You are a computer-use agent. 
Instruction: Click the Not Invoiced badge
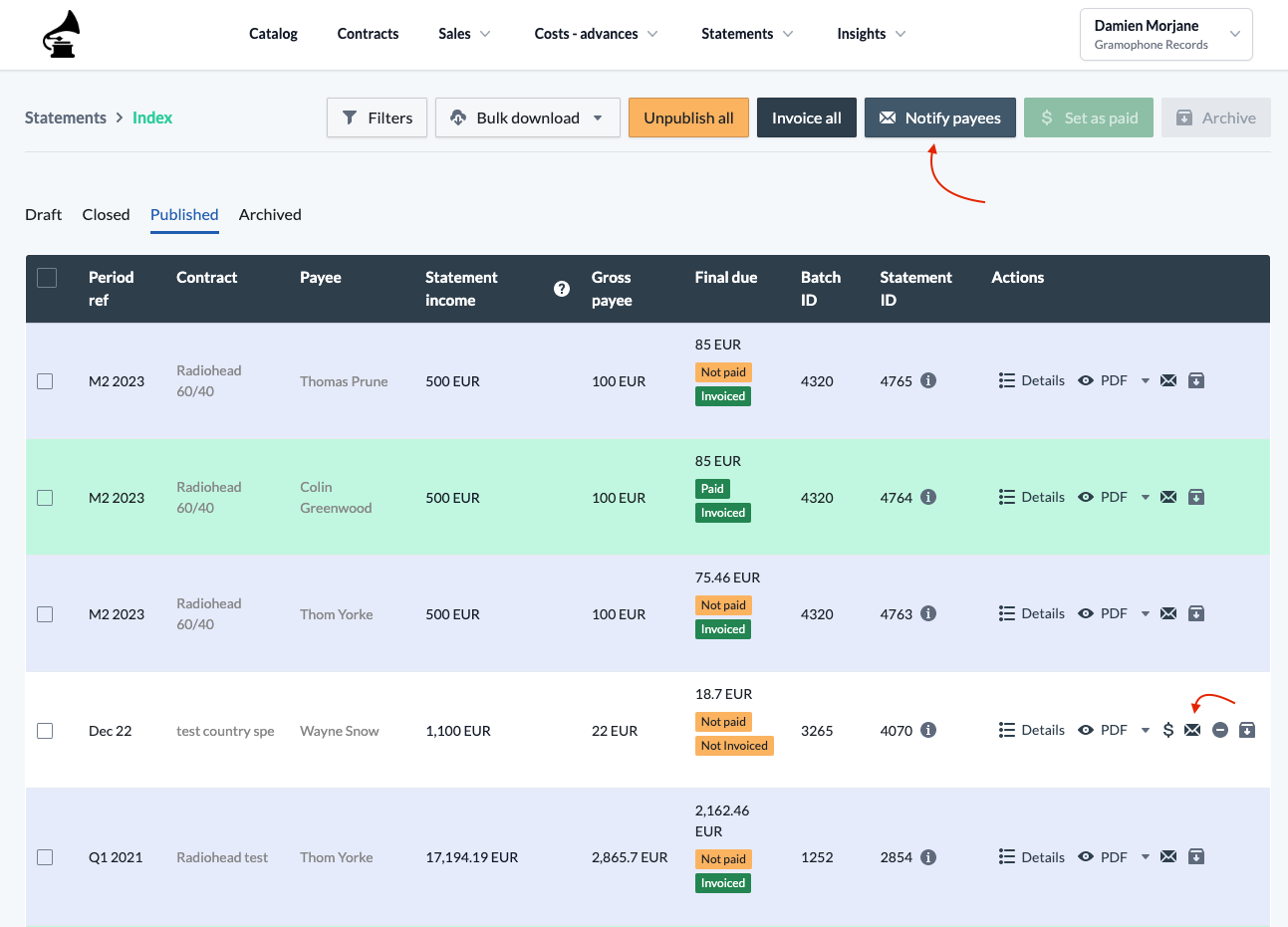734,746
